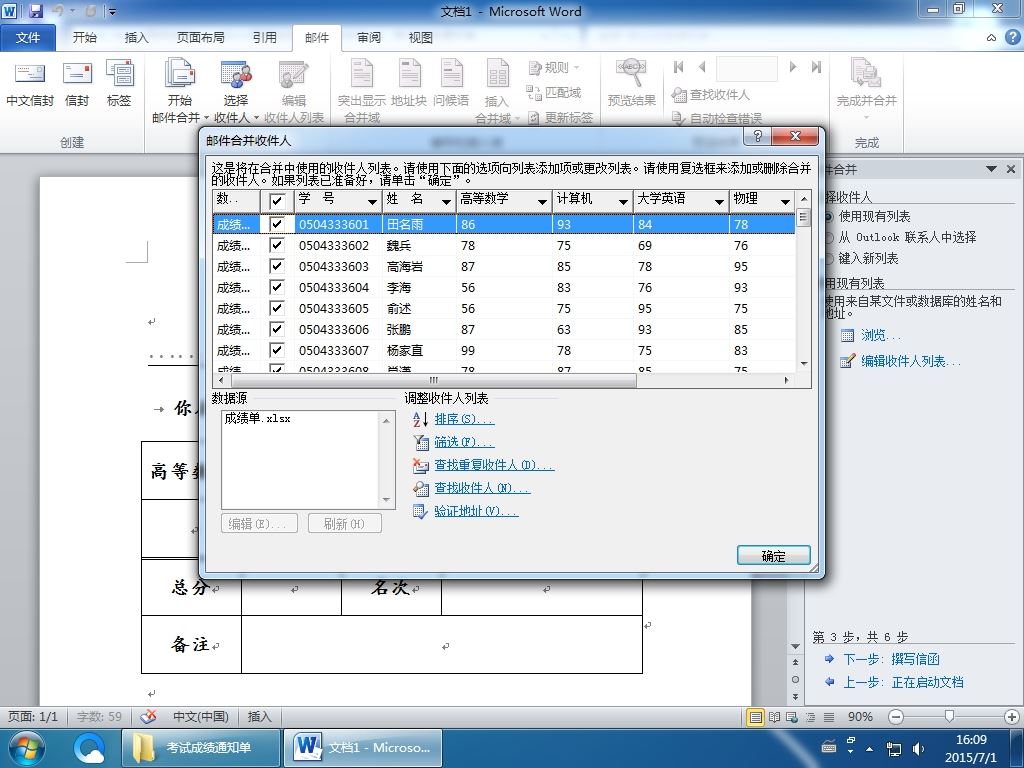This screenshot has width=1024, height=768.
Task: Click the Labels (标签) icon
Action: coord(119,84)
